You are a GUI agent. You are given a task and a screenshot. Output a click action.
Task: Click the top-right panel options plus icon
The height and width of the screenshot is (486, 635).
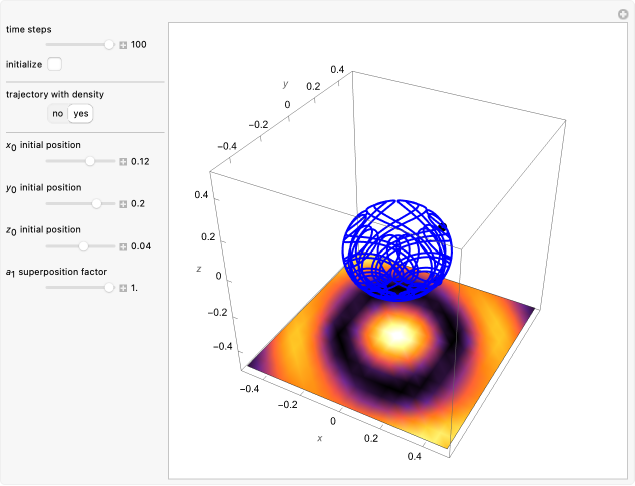(622, 13)
